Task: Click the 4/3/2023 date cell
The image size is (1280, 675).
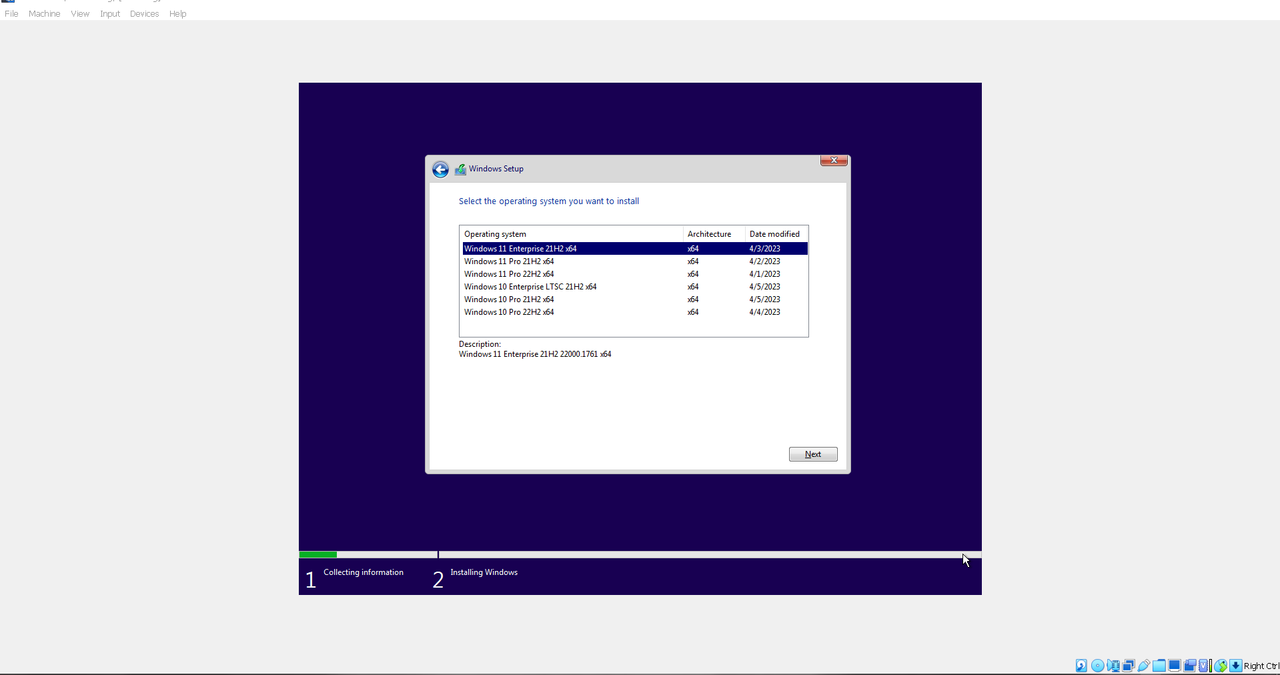Action: (x=764, y=248)
